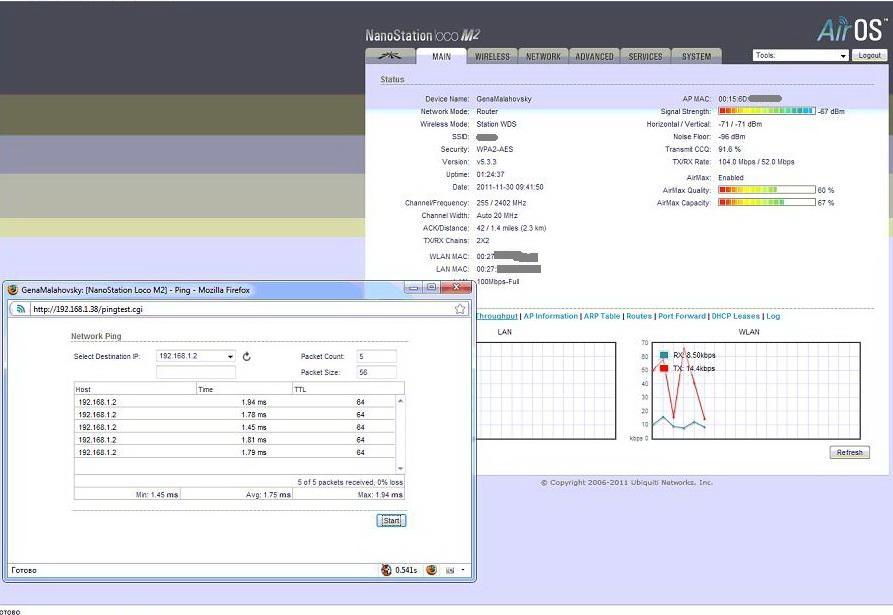Expand the Tools dropdown
893x615 pixels.
coord(800,56)
